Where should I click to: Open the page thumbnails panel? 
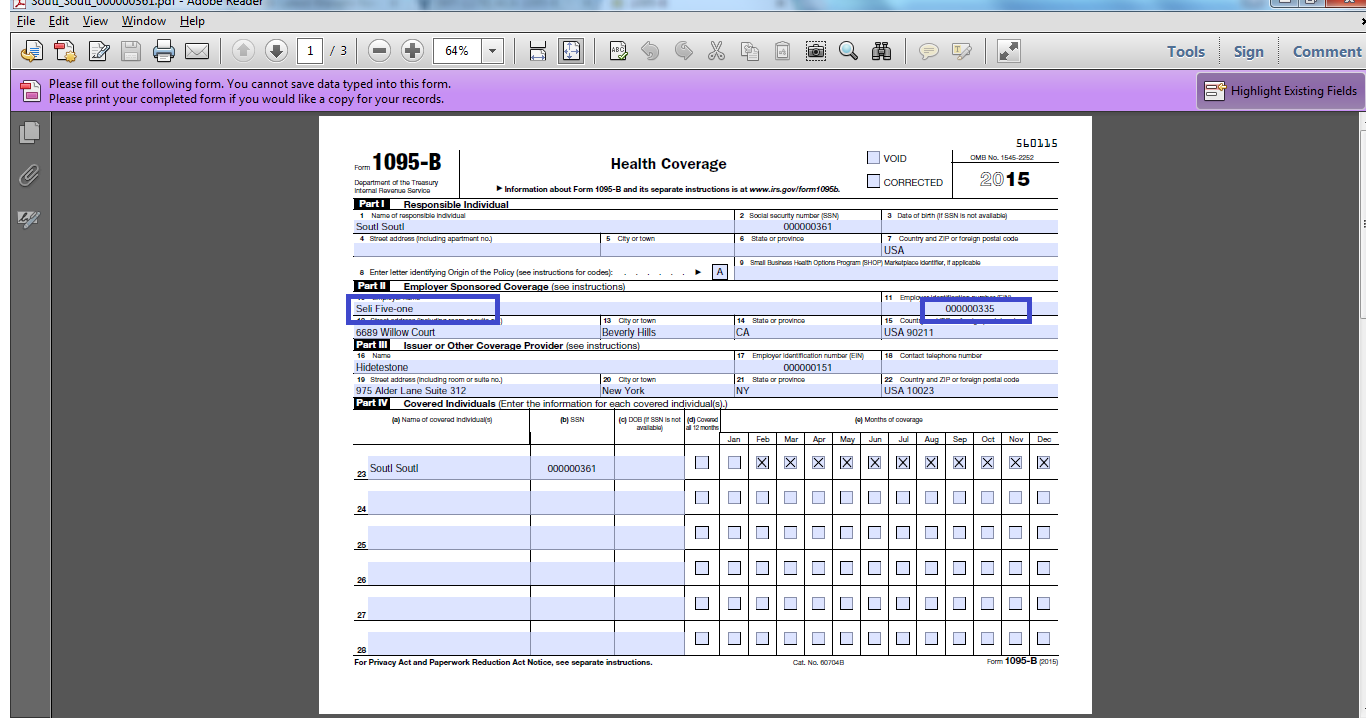(x=29, y=132)
